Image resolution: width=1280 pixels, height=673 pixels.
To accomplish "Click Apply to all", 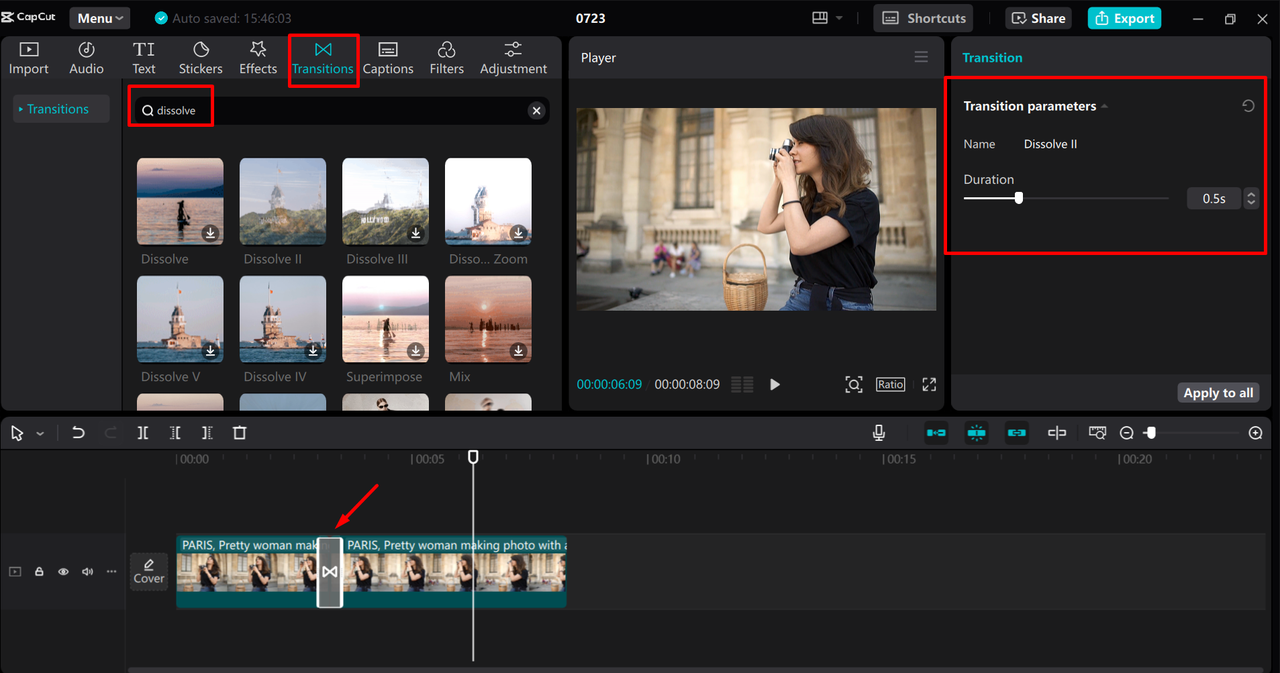I will tap(1218, 393).
